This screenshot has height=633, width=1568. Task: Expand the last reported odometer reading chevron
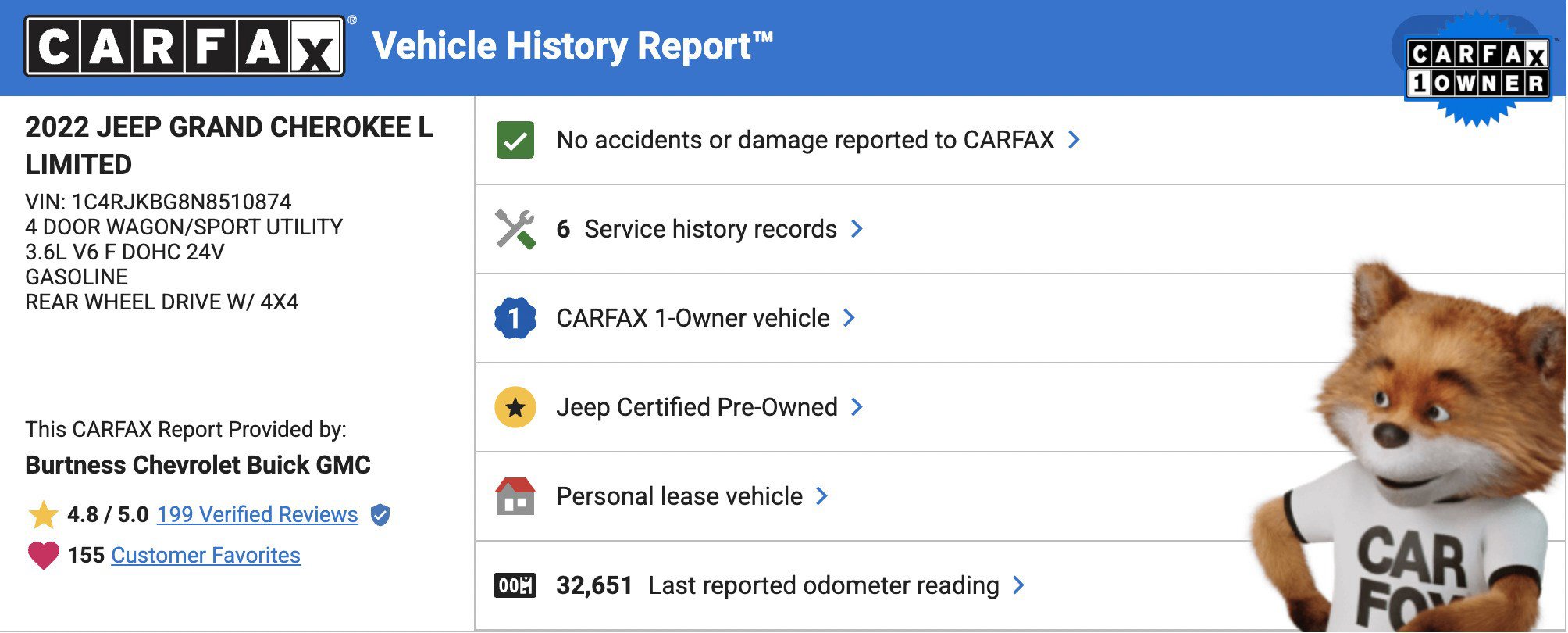coord(1018,585)
